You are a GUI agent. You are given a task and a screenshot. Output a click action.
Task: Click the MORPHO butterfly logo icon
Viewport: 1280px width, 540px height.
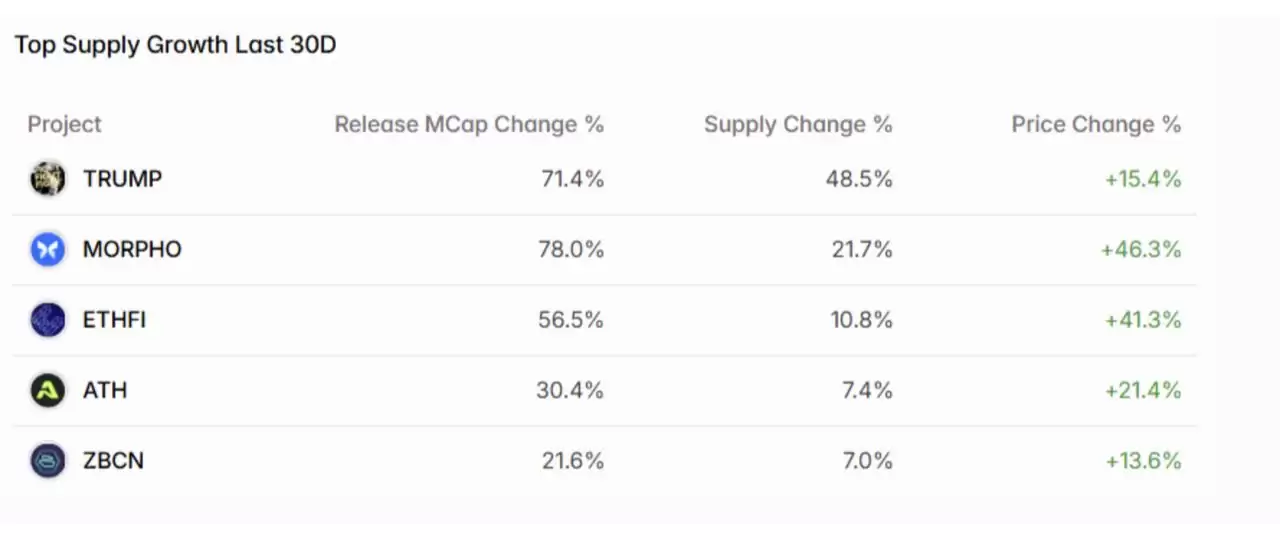47,249
